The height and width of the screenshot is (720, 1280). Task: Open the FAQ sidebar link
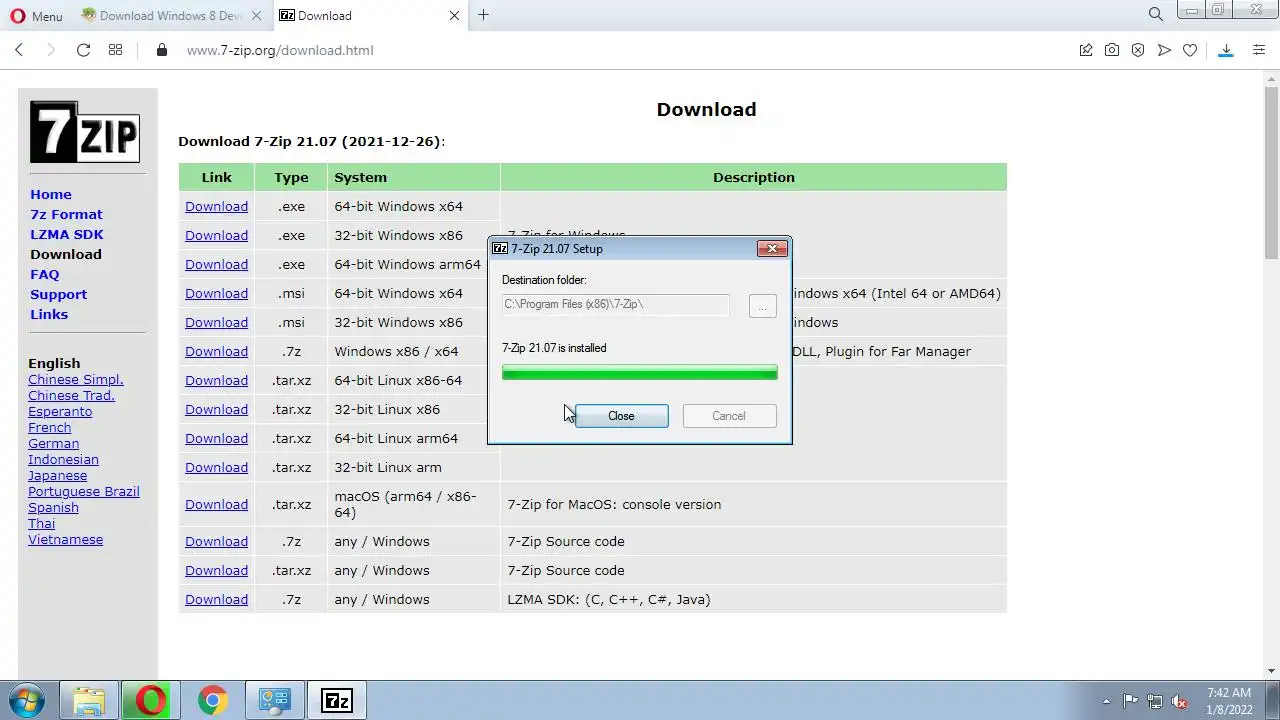pos(45,274)
